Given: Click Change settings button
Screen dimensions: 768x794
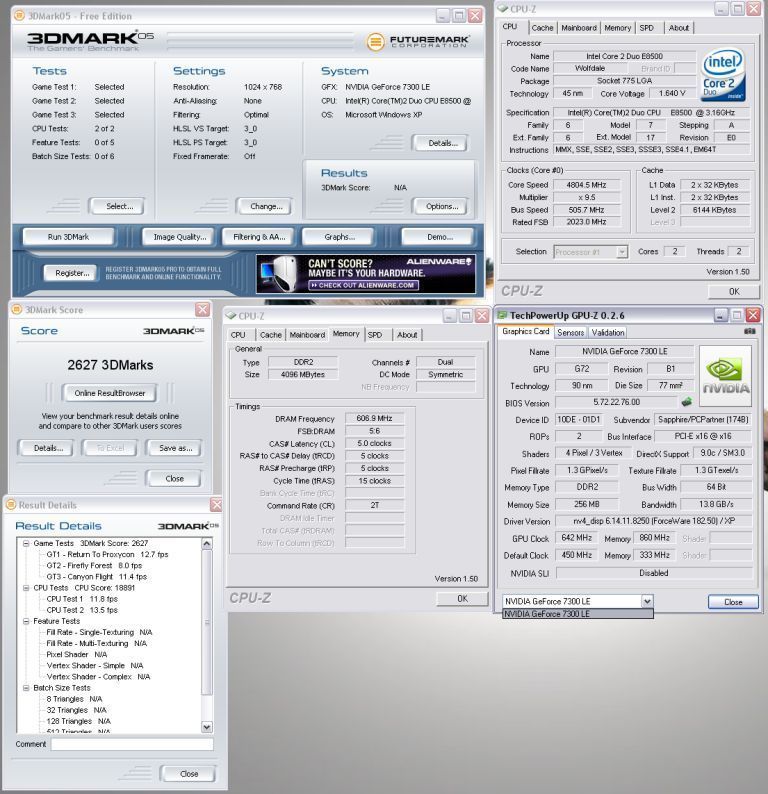Looking at the screenshot, I should pyautogui.click(x=266, y=206).
